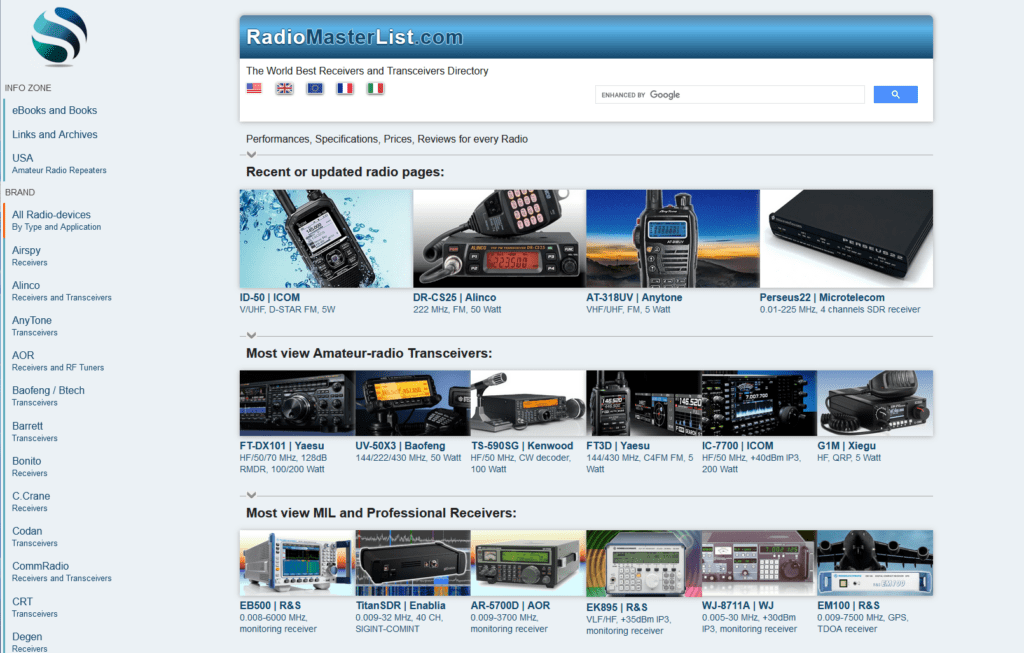Image resolution: width=1024 pixels, height=653 pixels.
Task: Open the Degen Receivers brand
Action: point(29,642)
